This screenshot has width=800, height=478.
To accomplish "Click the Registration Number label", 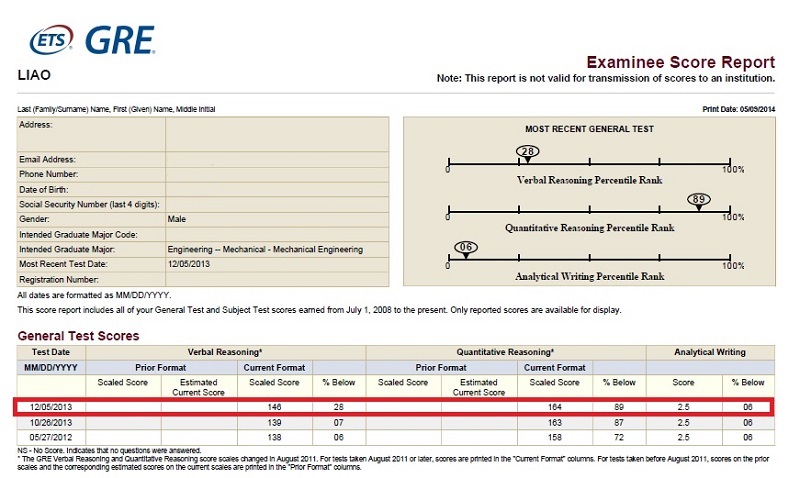I will point(59,280).
